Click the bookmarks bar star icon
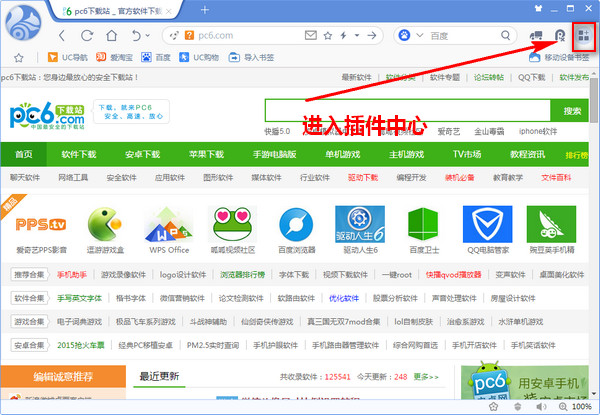This screenshot has height=415, width=600. pyautogui.click(x=18, y=58)
